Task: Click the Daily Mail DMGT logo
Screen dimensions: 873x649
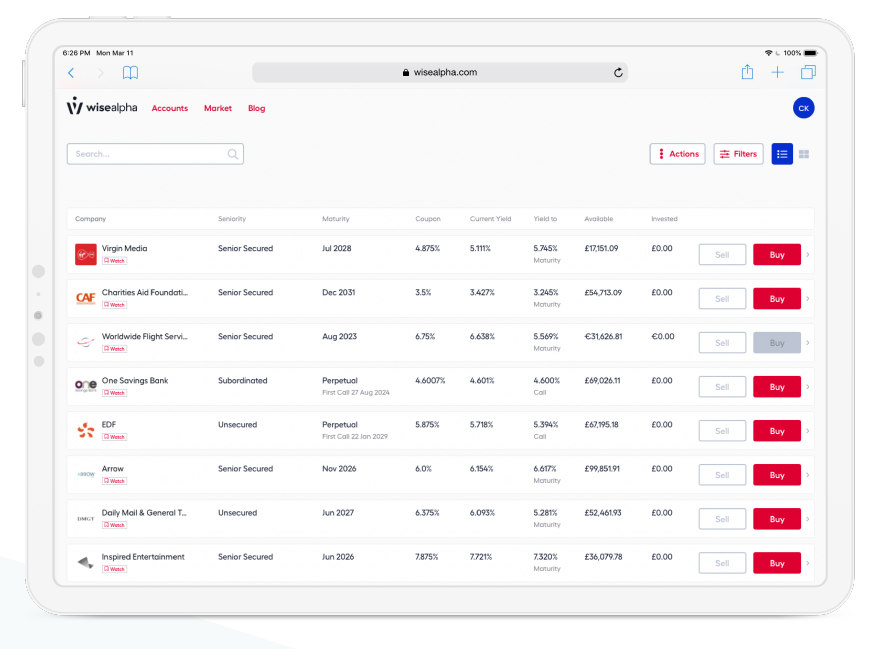Action: click(x=86, y=519)
